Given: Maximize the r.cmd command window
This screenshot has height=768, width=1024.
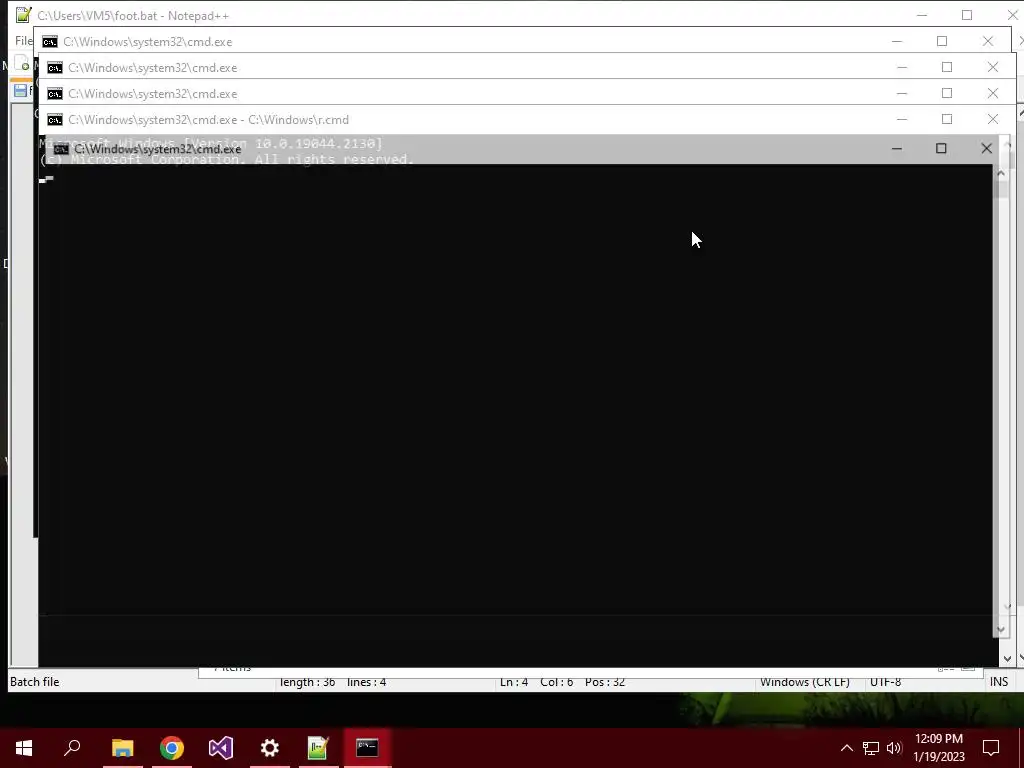Looking at the screenshot, I should pos(947,120).
